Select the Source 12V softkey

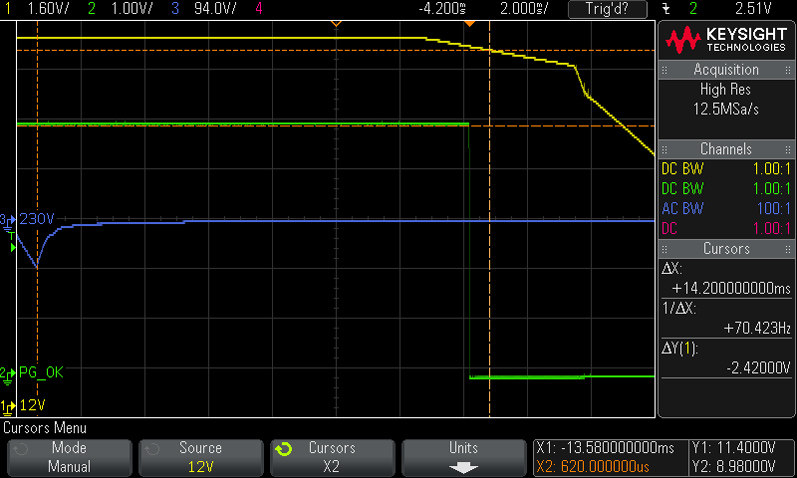(x=201, y=457)
